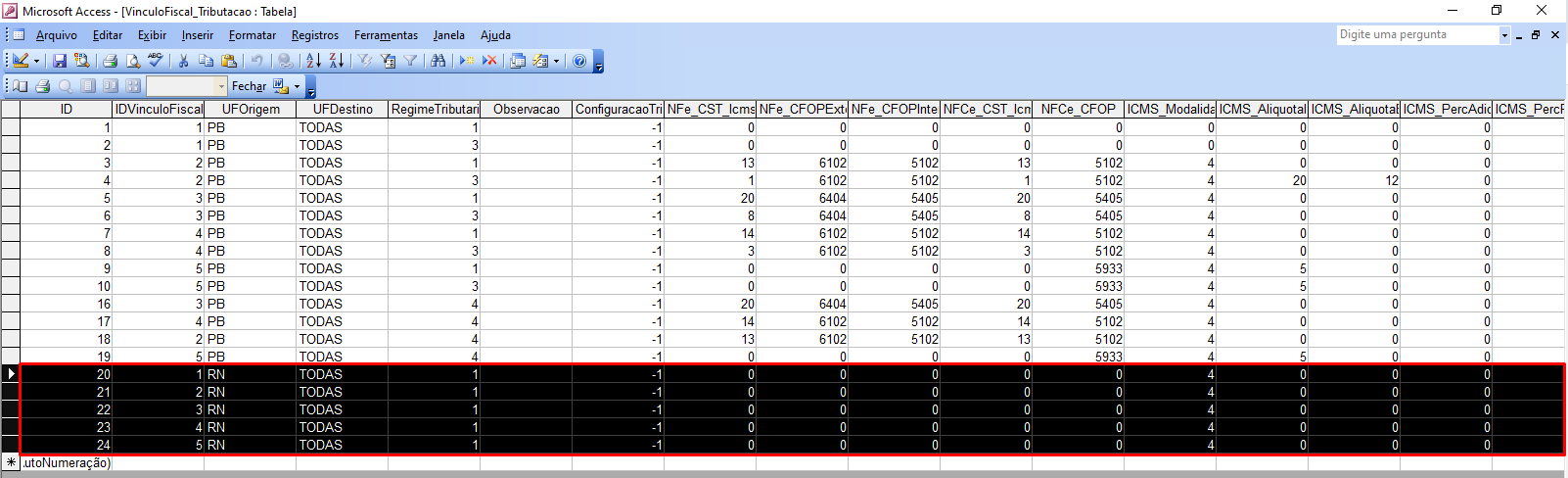Run the spelling check ABC icon
This screenshot has height=478, width=1568.
pyautogui.click(x=156, y=61)
